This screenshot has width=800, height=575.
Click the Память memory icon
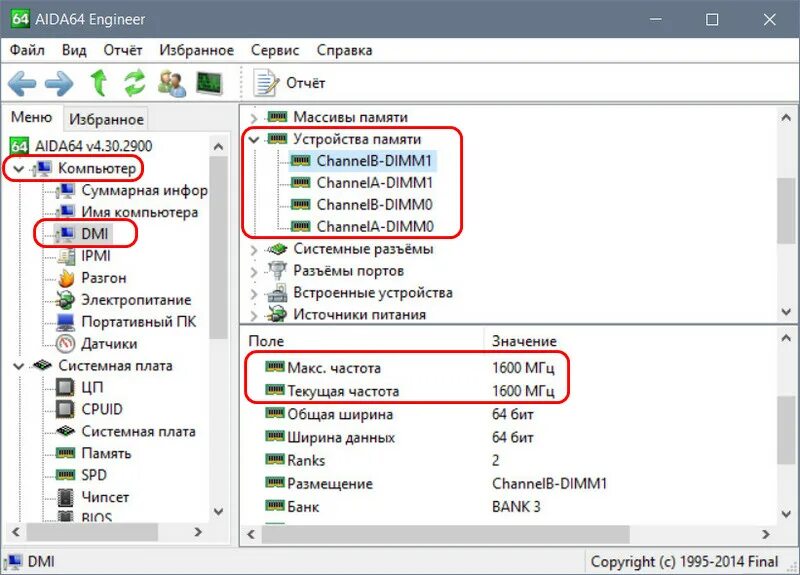65,453
